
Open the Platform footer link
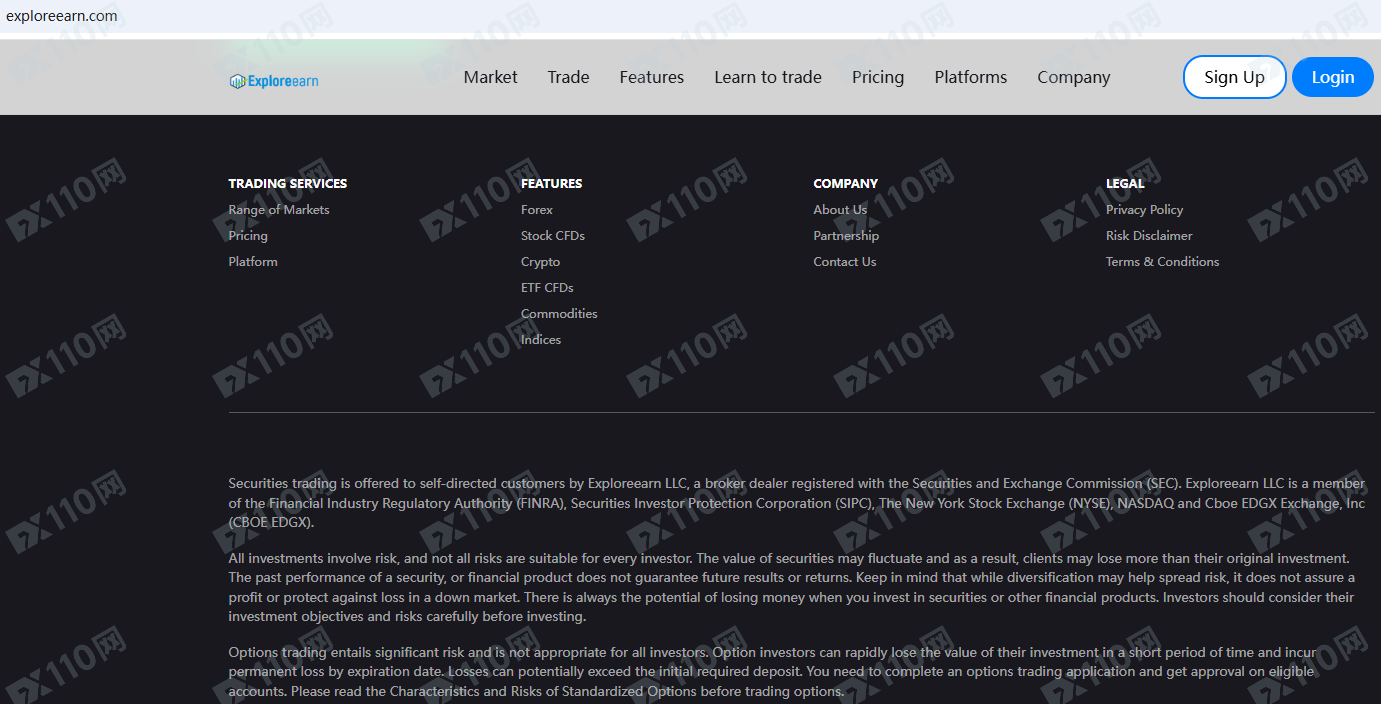(x=253, y=262)
